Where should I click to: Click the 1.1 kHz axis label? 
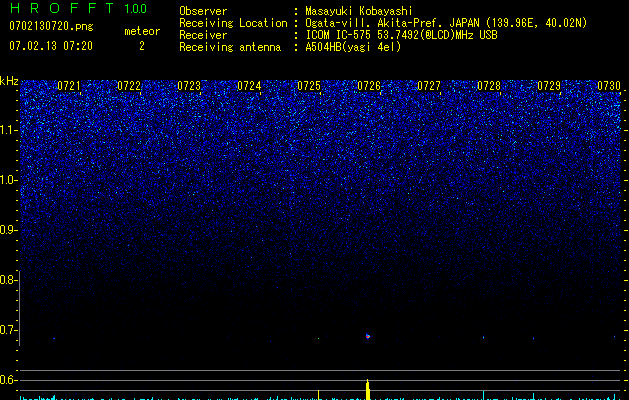coord(8,130)
